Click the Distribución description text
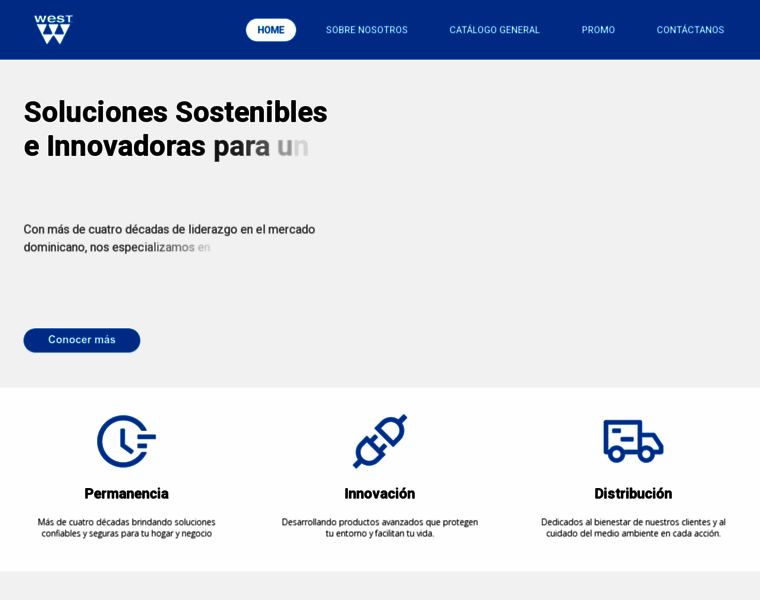Screen dimensions: 760x600 (633, 528)
